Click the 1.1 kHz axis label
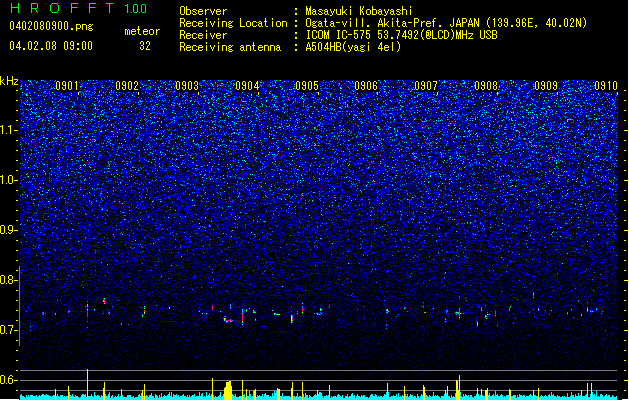The width and height of the screenshot is (629, 400). [9, 130]
